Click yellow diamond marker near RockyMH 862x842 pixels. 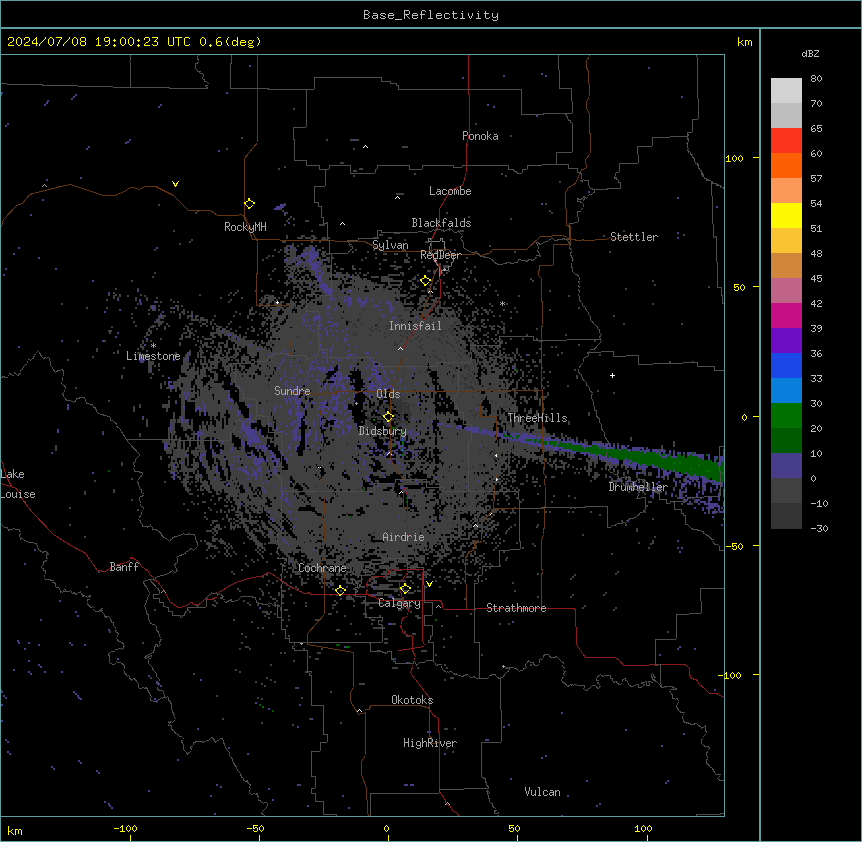(x=250, y=204)
